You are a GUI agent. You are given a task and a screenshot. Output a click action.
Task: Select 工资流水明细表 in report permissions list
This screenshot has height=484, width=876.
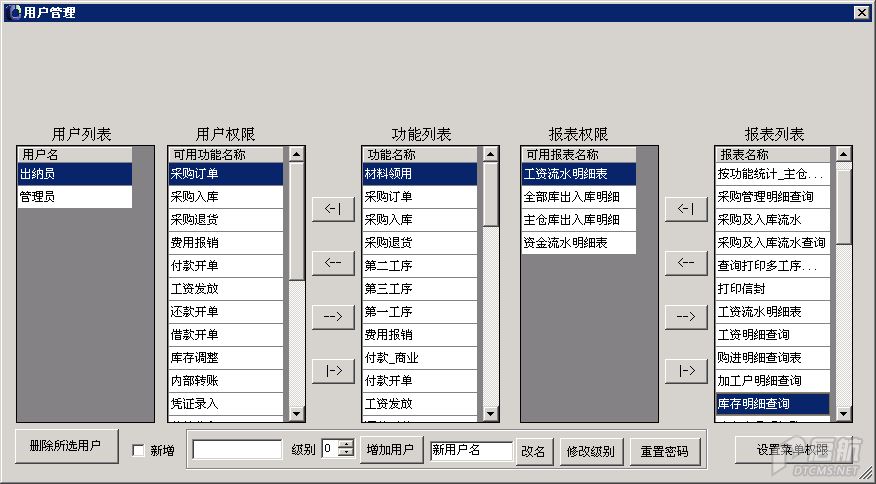[579, 174]
